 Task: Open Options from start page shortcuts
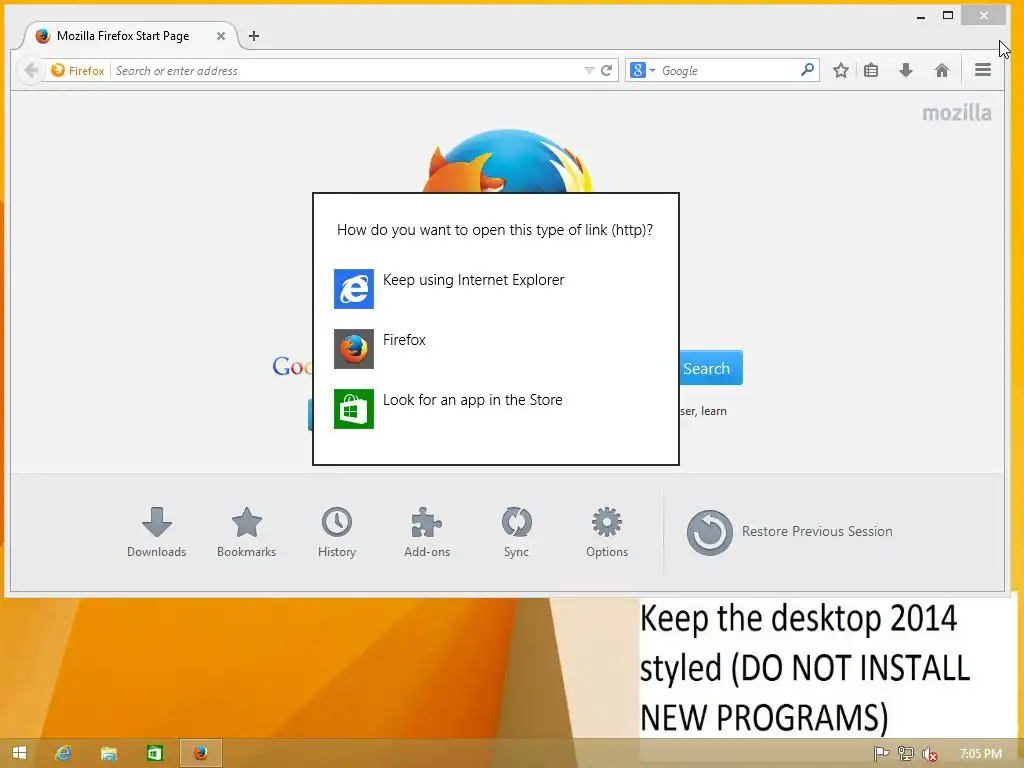click(607, 532)
